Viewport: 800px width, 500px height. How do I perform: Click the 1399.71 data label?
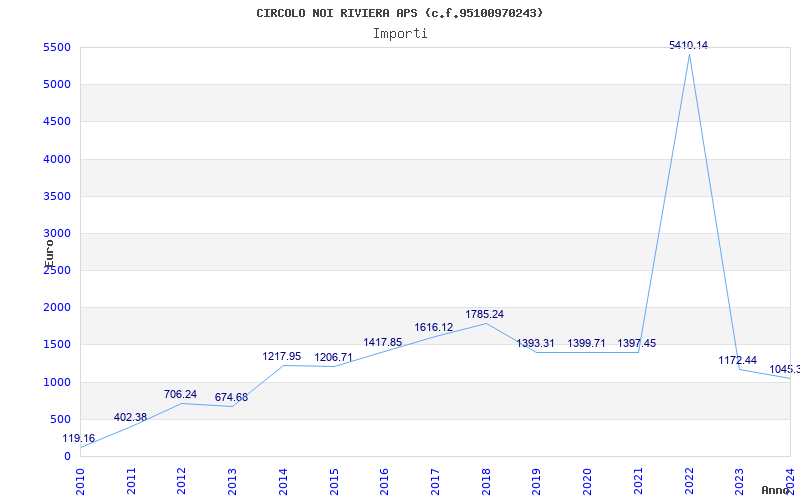click(x=586, y=343)
